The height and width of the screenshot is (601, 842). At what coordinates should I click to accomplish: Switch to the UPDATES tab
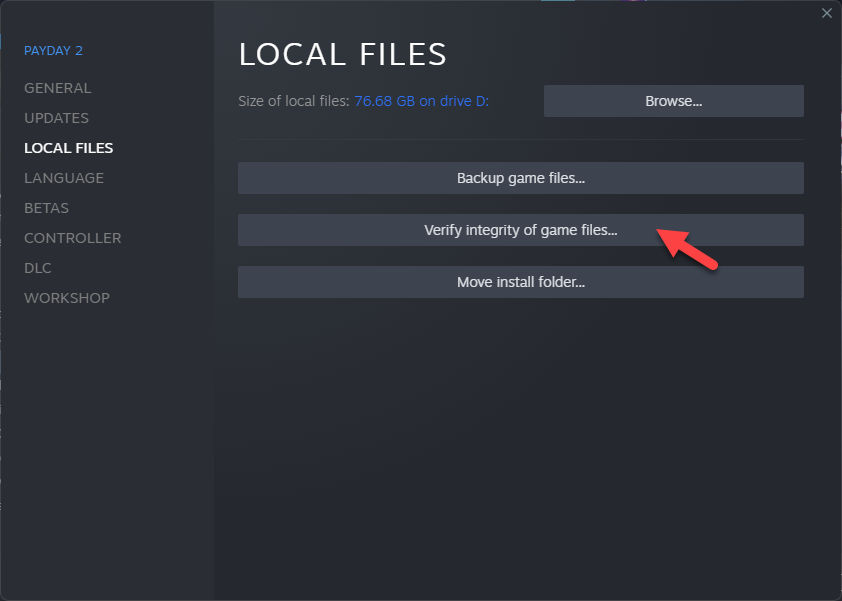(56, 118)
